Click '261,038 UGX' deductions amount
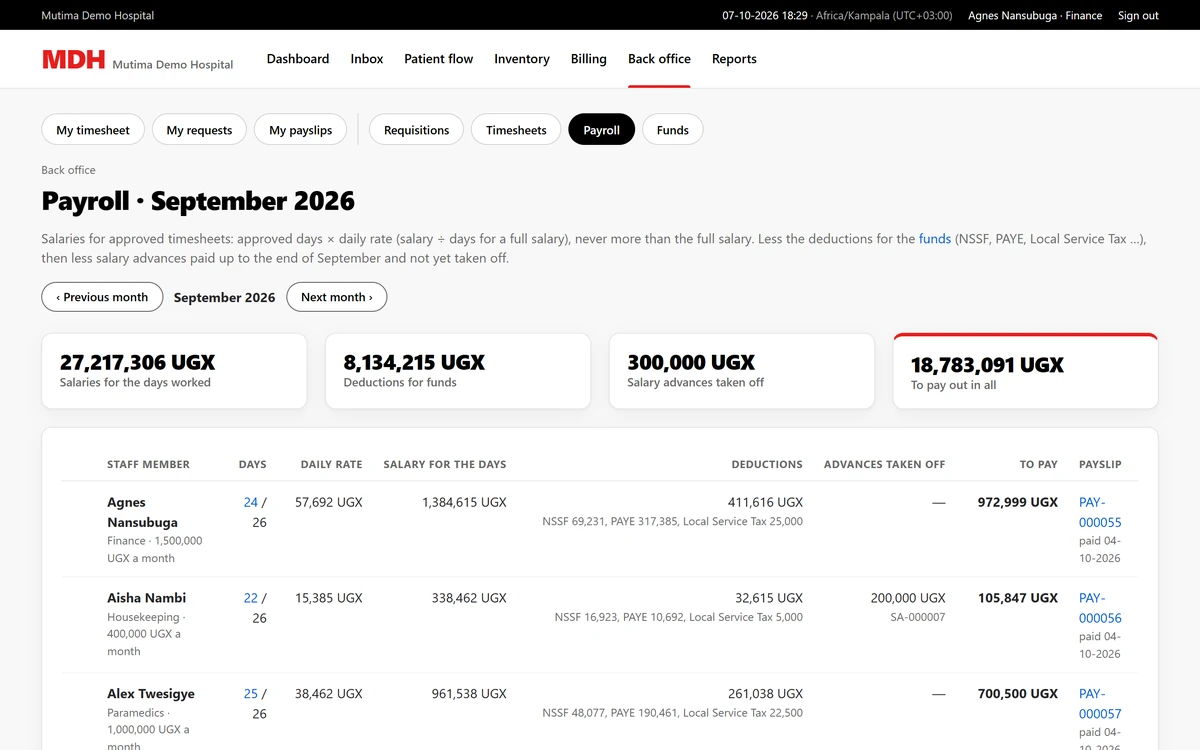1200x750 pixels. pos(765,694)
